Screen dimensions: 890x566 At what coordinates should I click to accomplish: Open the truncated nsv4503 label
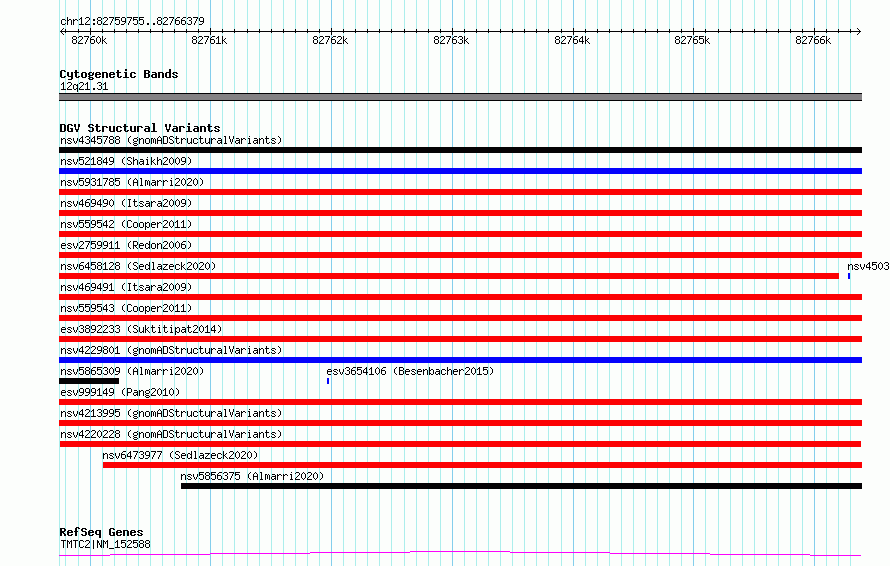868,266
